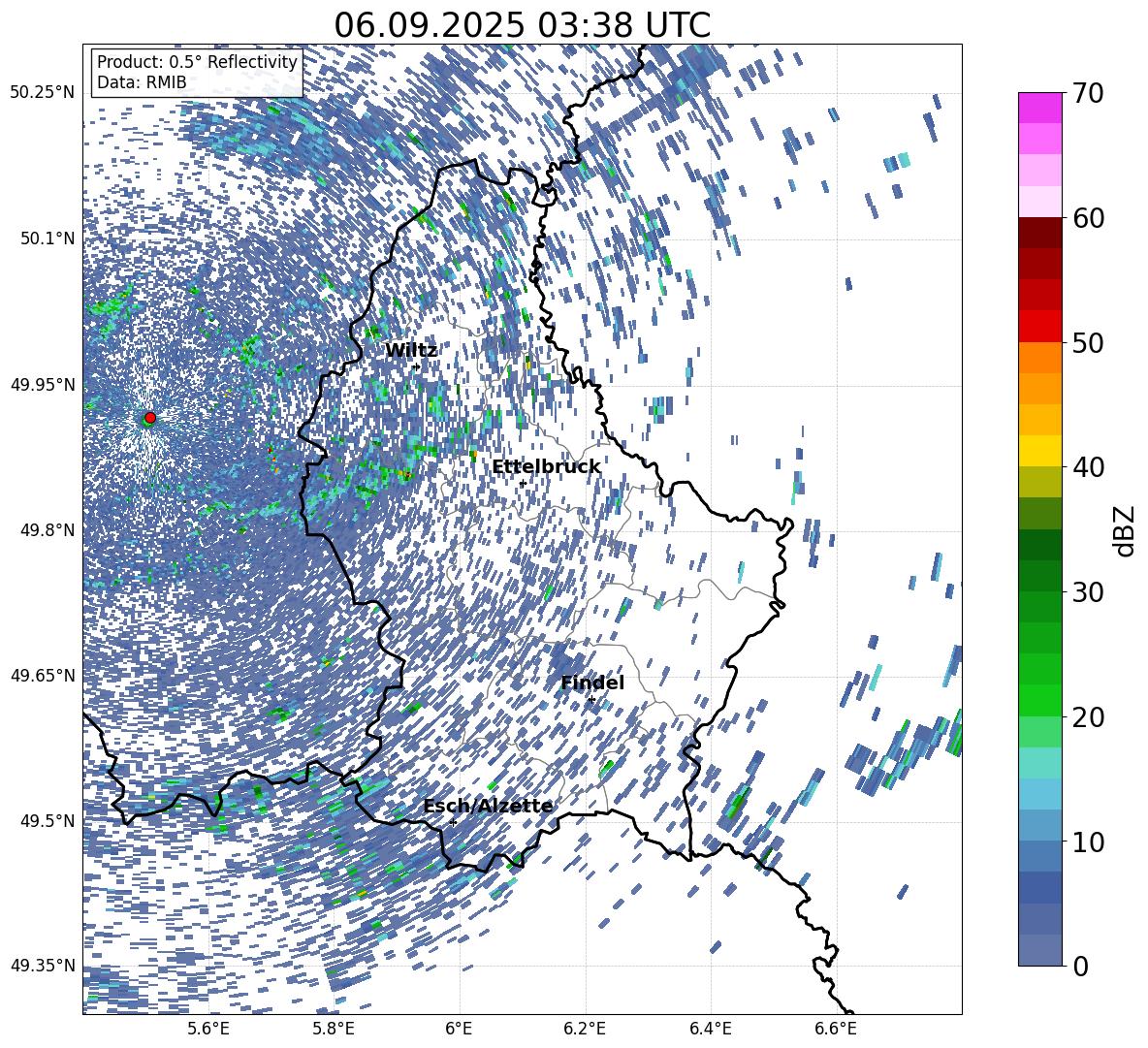1148x1048 pixels.
Task: Click the yellow colorbar segment above 40
Action: click(1040, 451)
